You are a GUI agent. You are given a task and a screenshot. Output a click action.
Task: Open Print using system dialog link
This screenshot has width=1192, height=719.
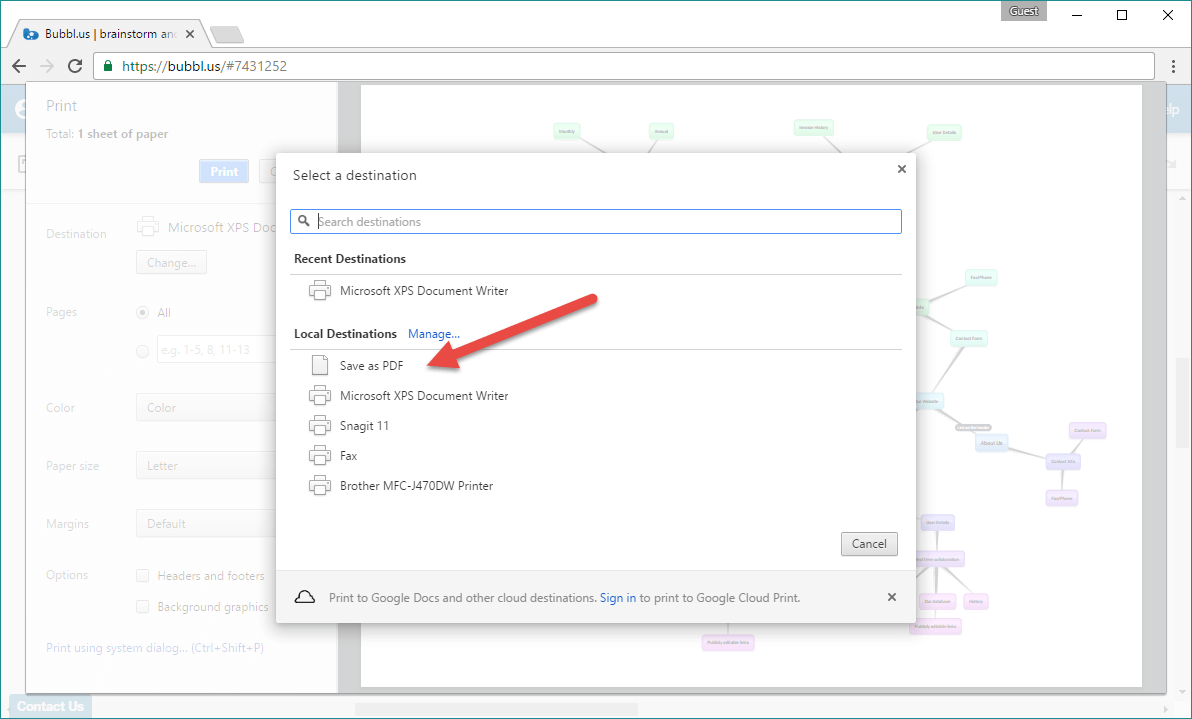(155, 648)
